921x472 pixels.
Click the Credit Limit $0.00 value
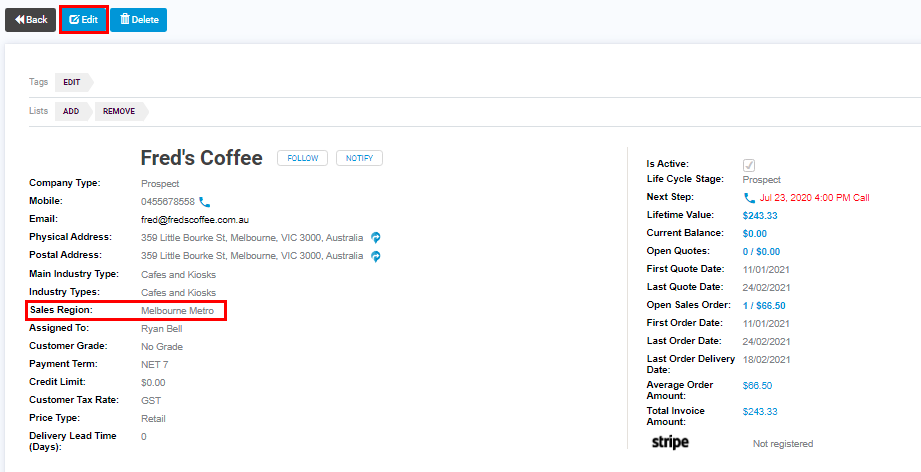coord(153,383)
